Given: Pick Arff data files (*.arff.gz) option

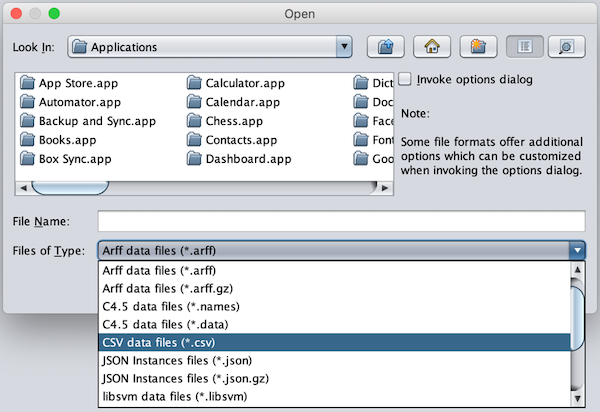Looking at the screenshot, I should [334, 288].
